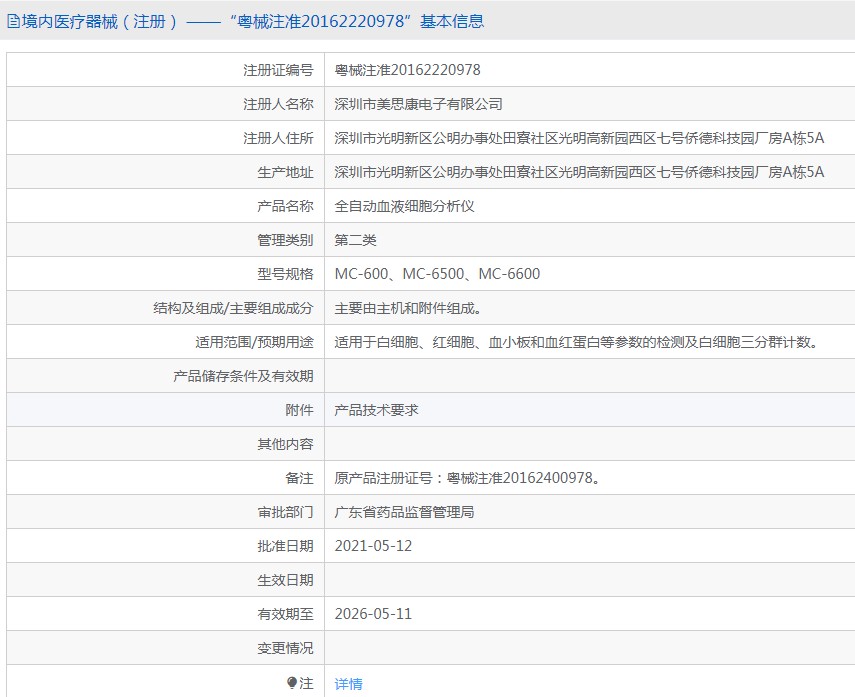Click the 结构及组成/主要组成成分 label
The height and width of the screenshot is (697, 855).
233,308
